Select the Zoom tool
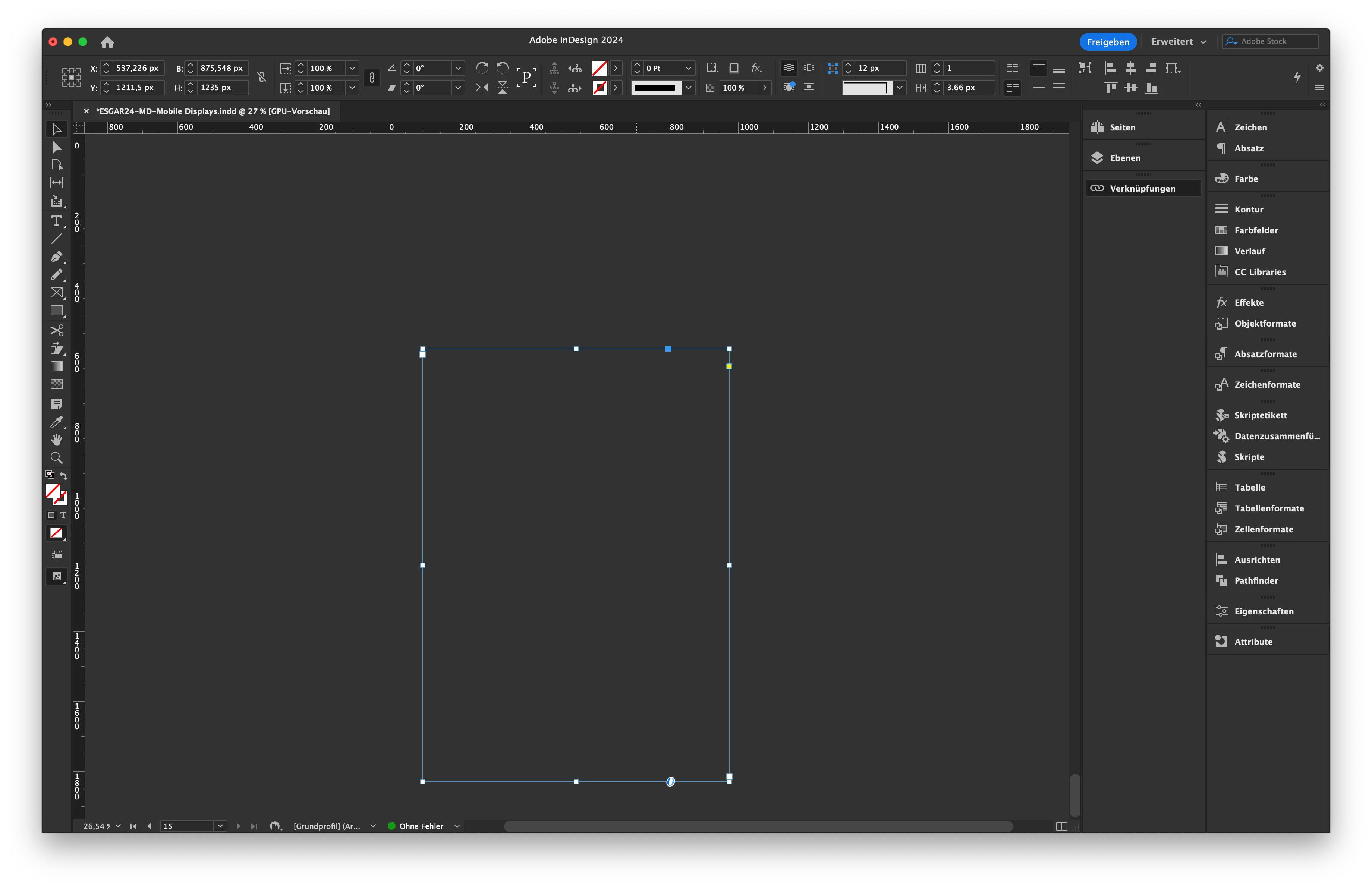This screenshot has width=1372, height=888. (x=57, y=458)
